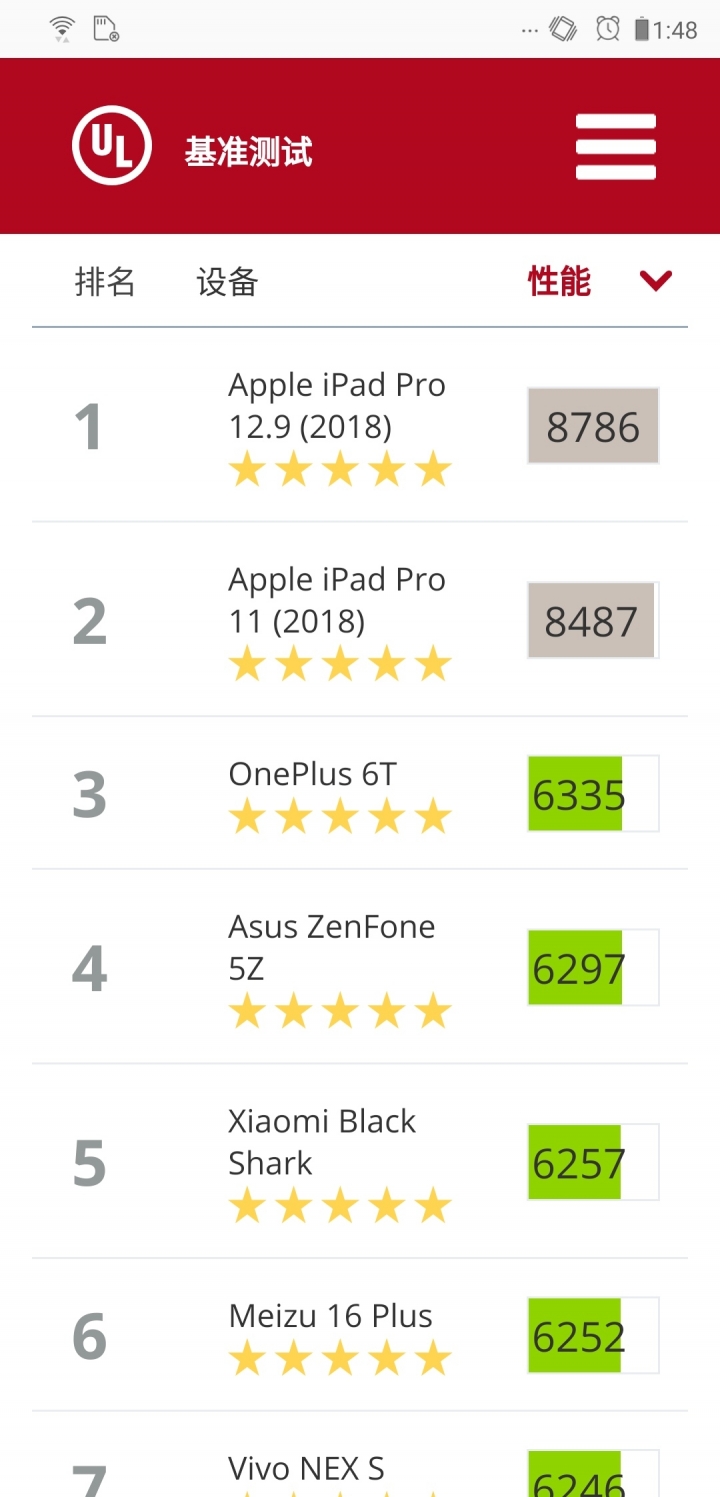Click the Meizu 16 Plus score 6252
This screenshot has width=720, height=1497.
[593, 1336]
